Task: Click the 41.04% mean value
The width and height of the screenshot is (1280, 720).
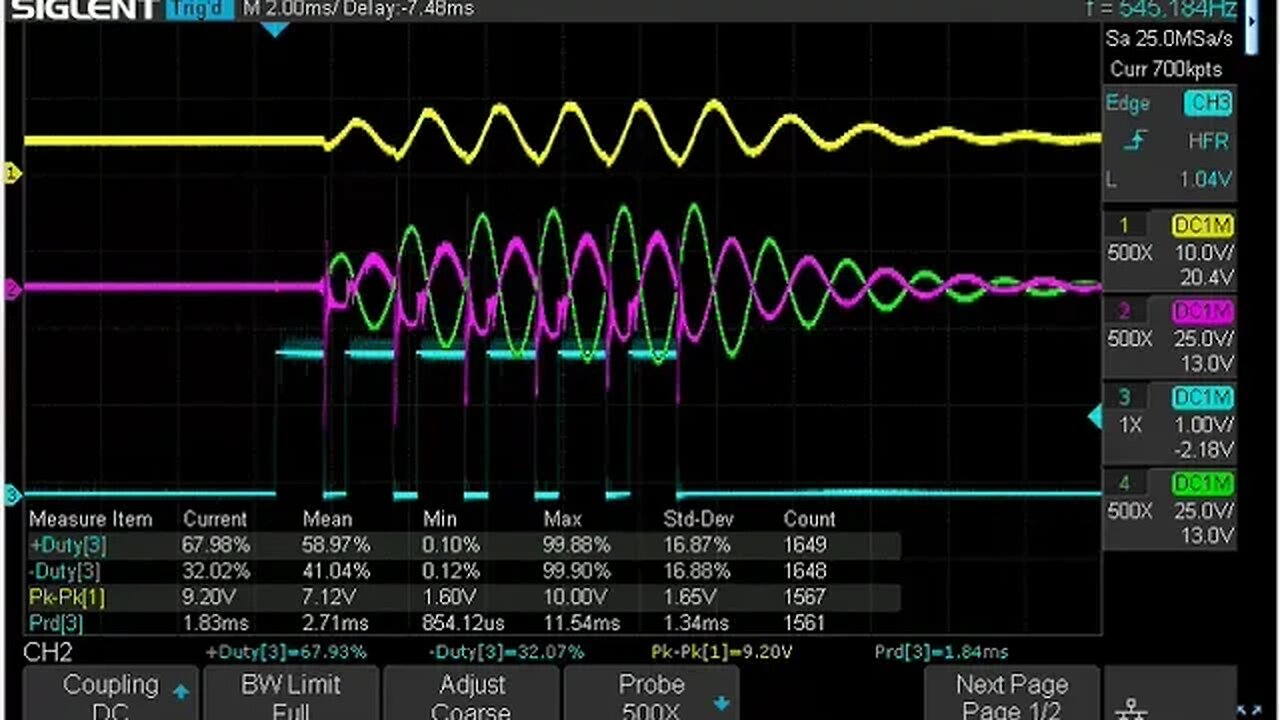Action: (336, 571)
